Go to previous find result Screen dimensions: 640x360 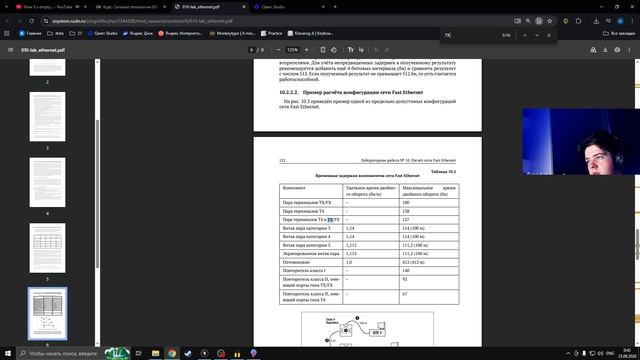pos(525,36)
